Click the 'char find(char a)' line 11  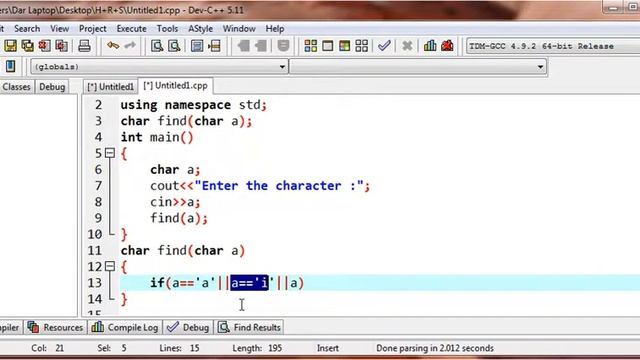[182, 250]
